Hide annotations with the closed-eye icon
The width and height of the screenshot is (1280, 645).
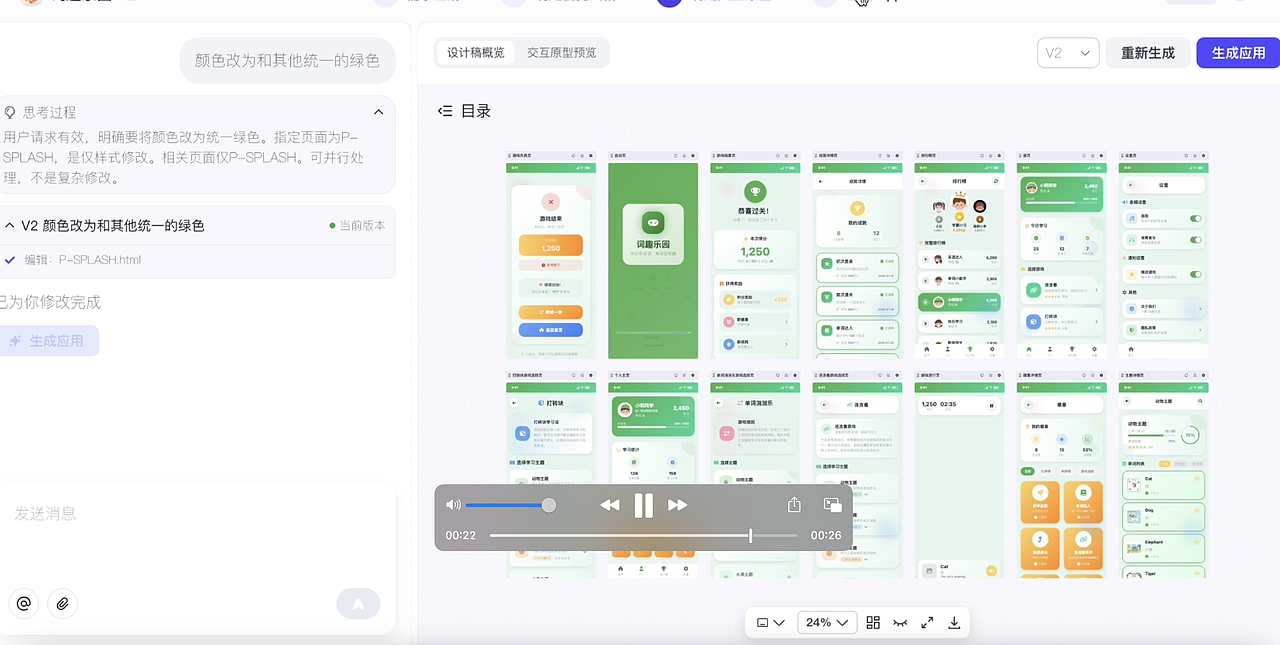coord(899,622)
